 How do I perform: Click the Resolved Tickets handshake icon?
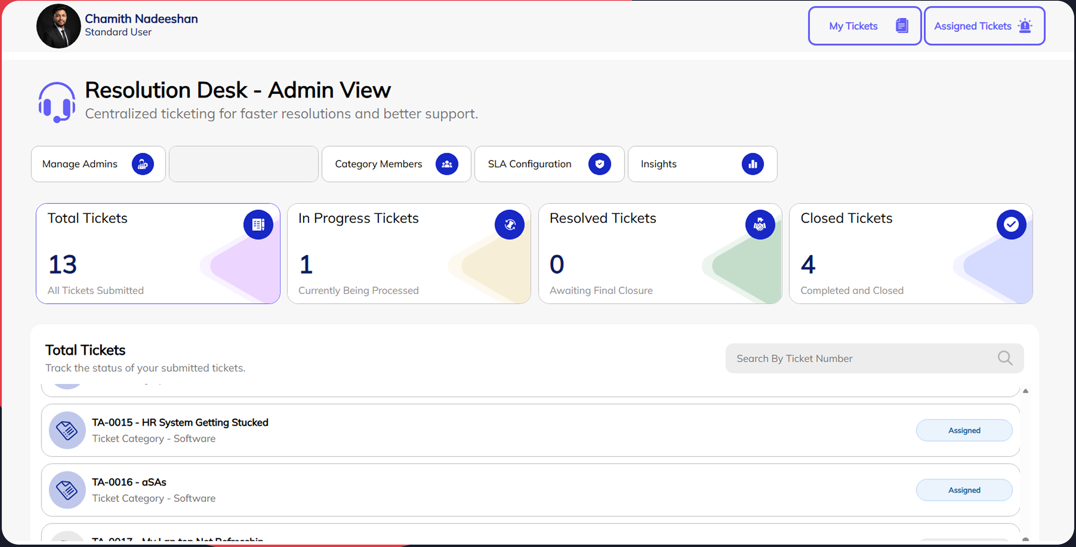pos(760,224)
